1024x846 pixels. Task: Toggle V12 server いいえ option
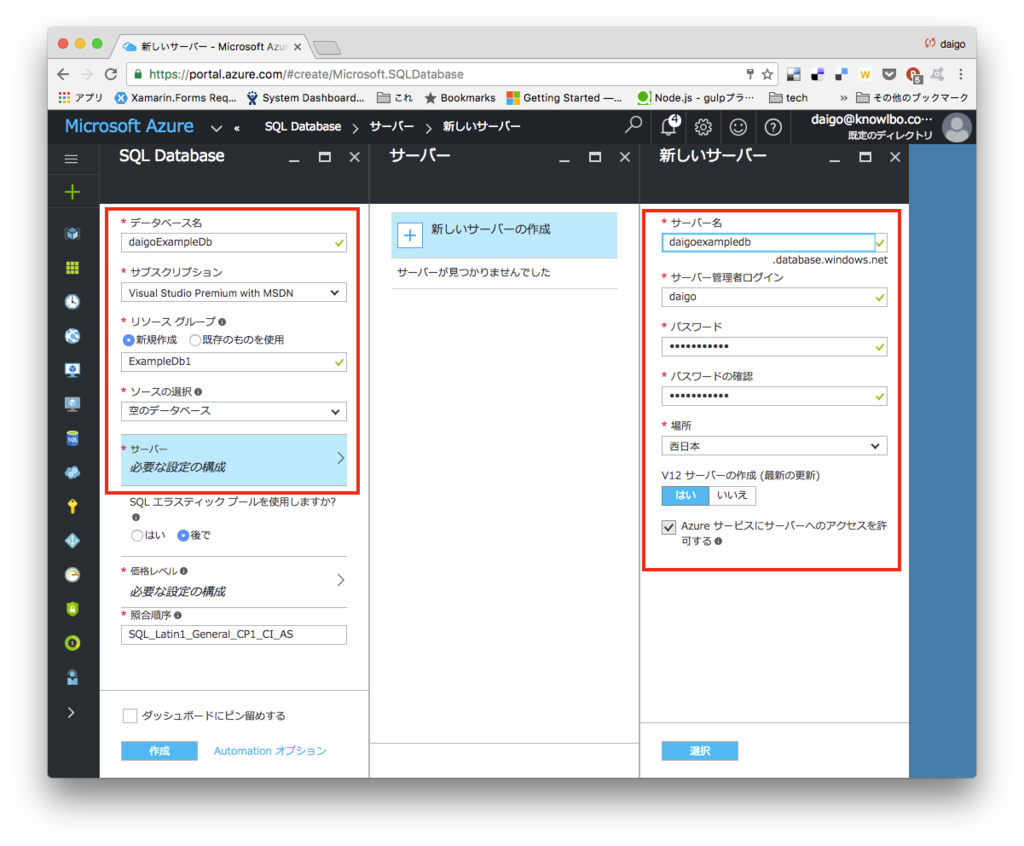[732, 495]
